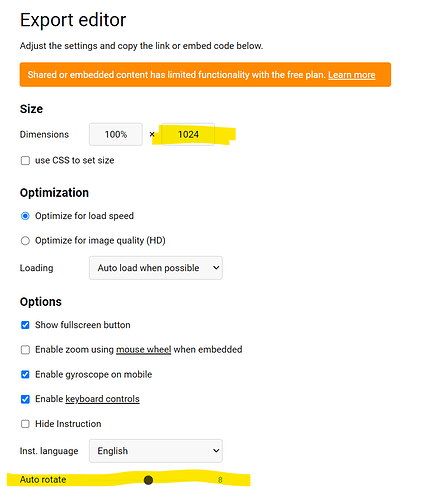Open the Loading dropdown

[x=156, y=268]
